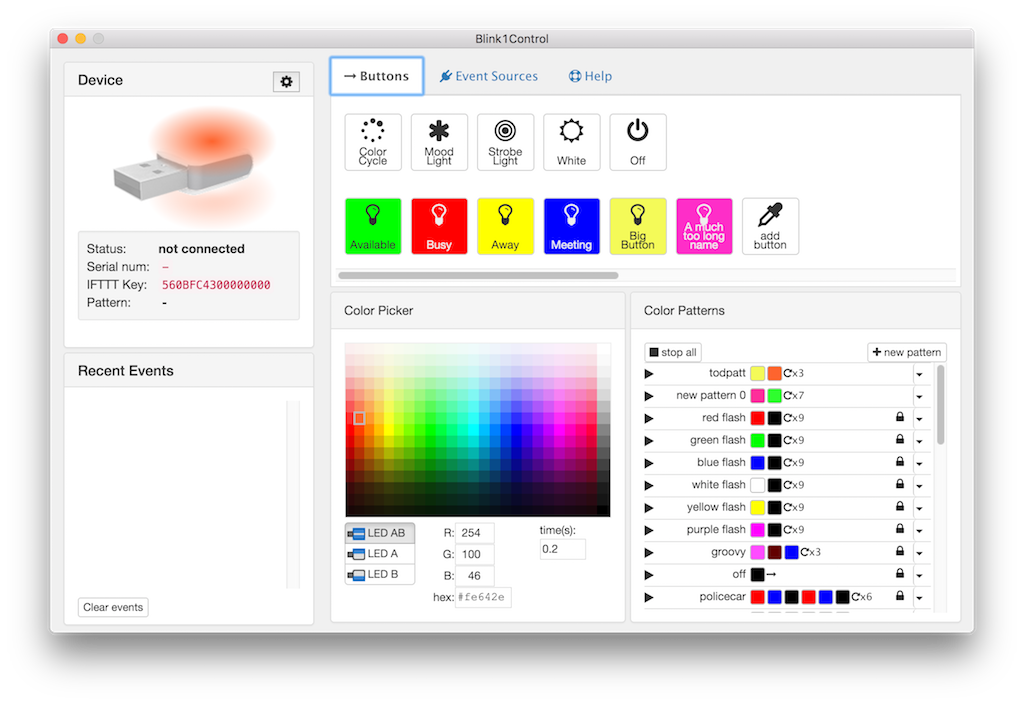Viewport: 1024px width, 704px height.
Task: Click the lock icon on policecar
Action: pyautogui.click(x=900, y=596)
